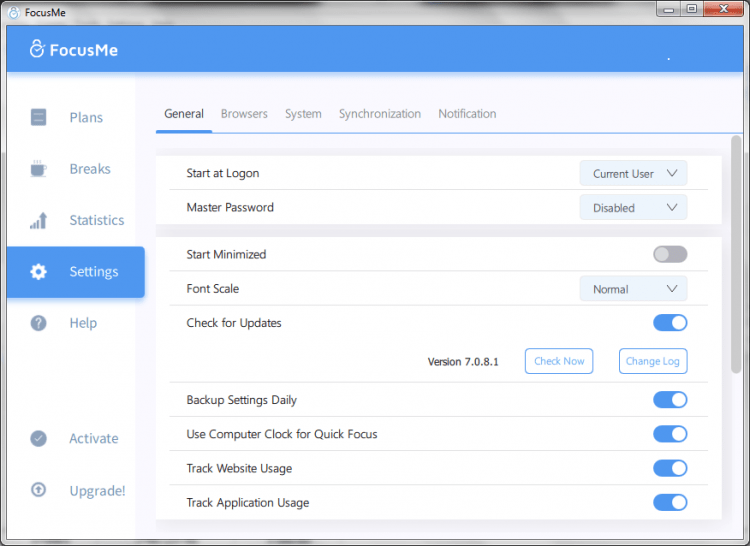Expand the Start at Logon dropdown

pyautogui.click(x=633, y=173)
